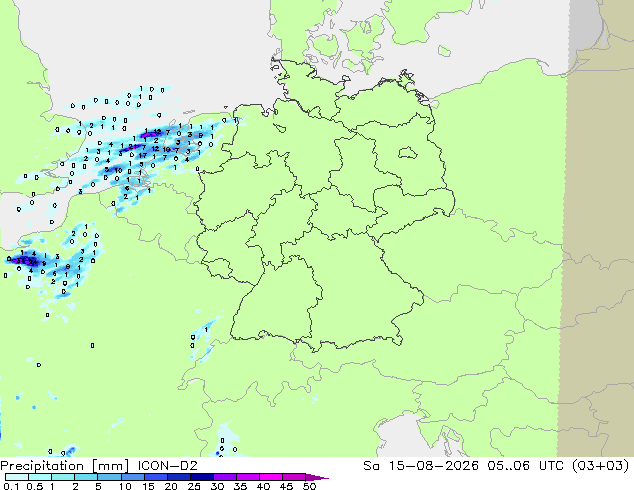This screenshot has width=634, height=490.
Task: Click the '40' legend scale label
Action: tap(263, 486)
